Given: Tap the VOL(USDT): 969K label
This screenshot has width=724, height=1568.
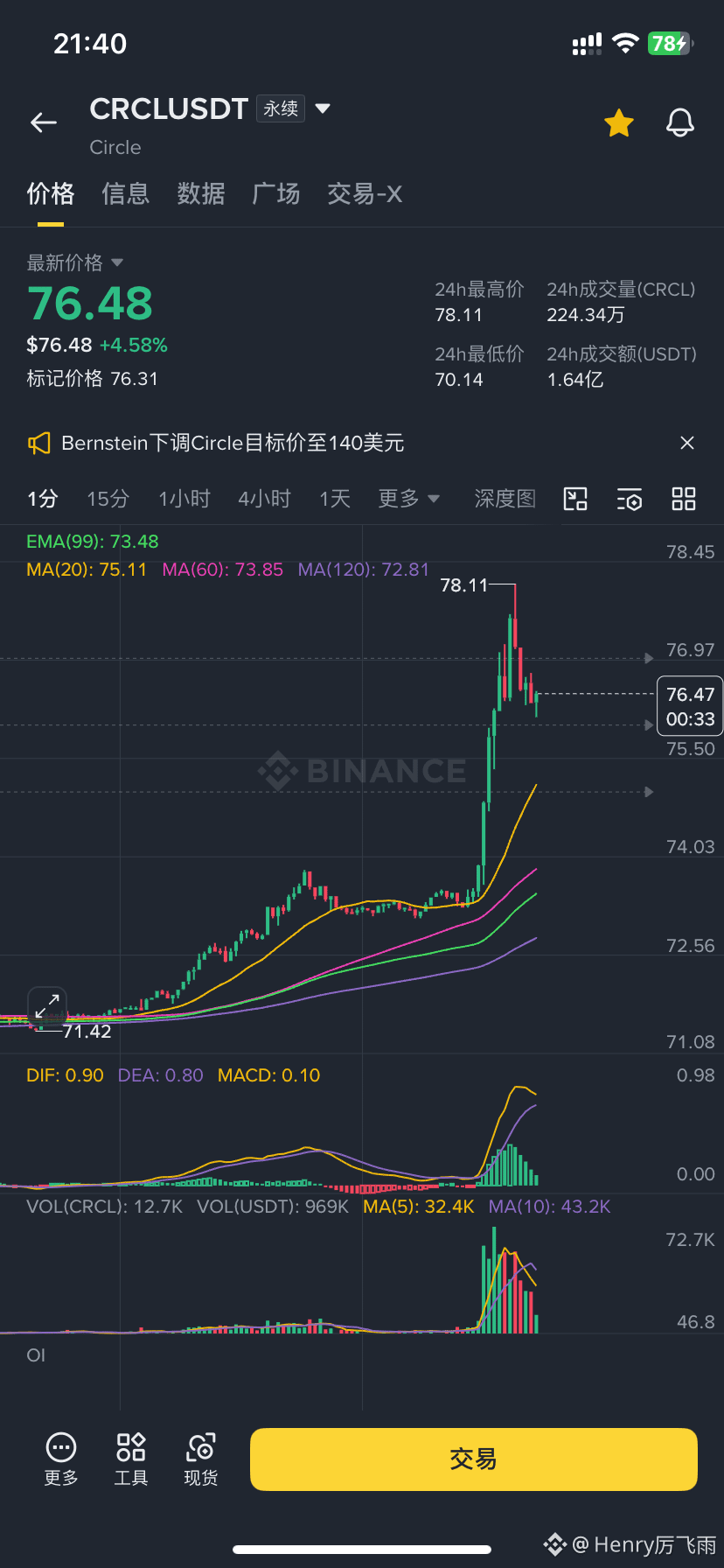Looking at the screenshot, I should tap(273, 1207).
